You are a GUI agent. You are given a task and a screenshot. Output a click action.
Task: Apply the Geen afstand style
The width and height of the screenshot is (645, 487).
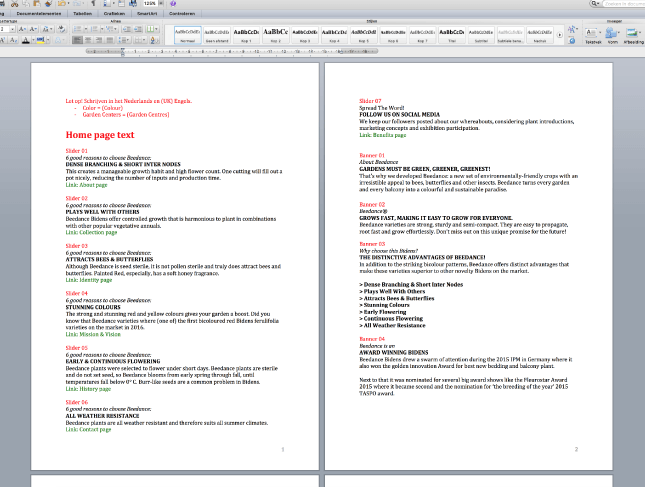217,35
